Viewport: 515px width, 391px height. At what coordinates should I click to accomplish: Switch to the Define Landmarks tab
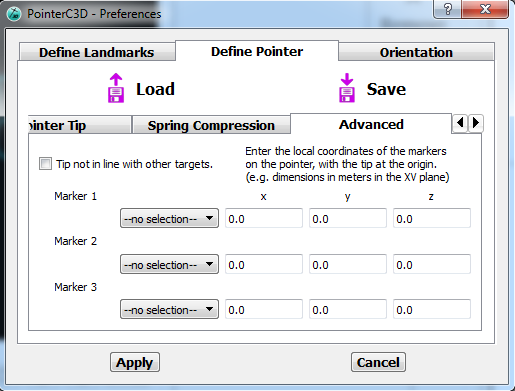click(97, 52)
